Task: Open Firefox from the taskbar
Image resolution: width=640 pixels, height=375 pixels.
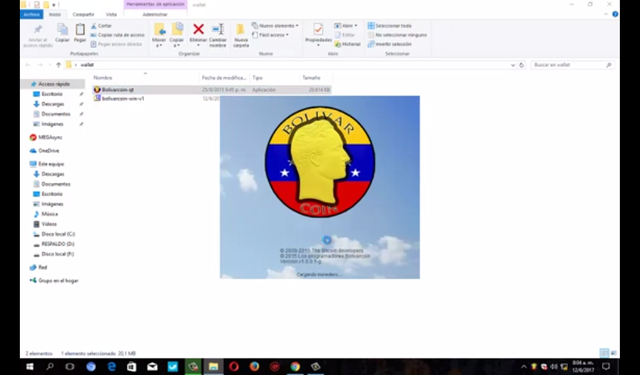Action: [x=254, y=366]
